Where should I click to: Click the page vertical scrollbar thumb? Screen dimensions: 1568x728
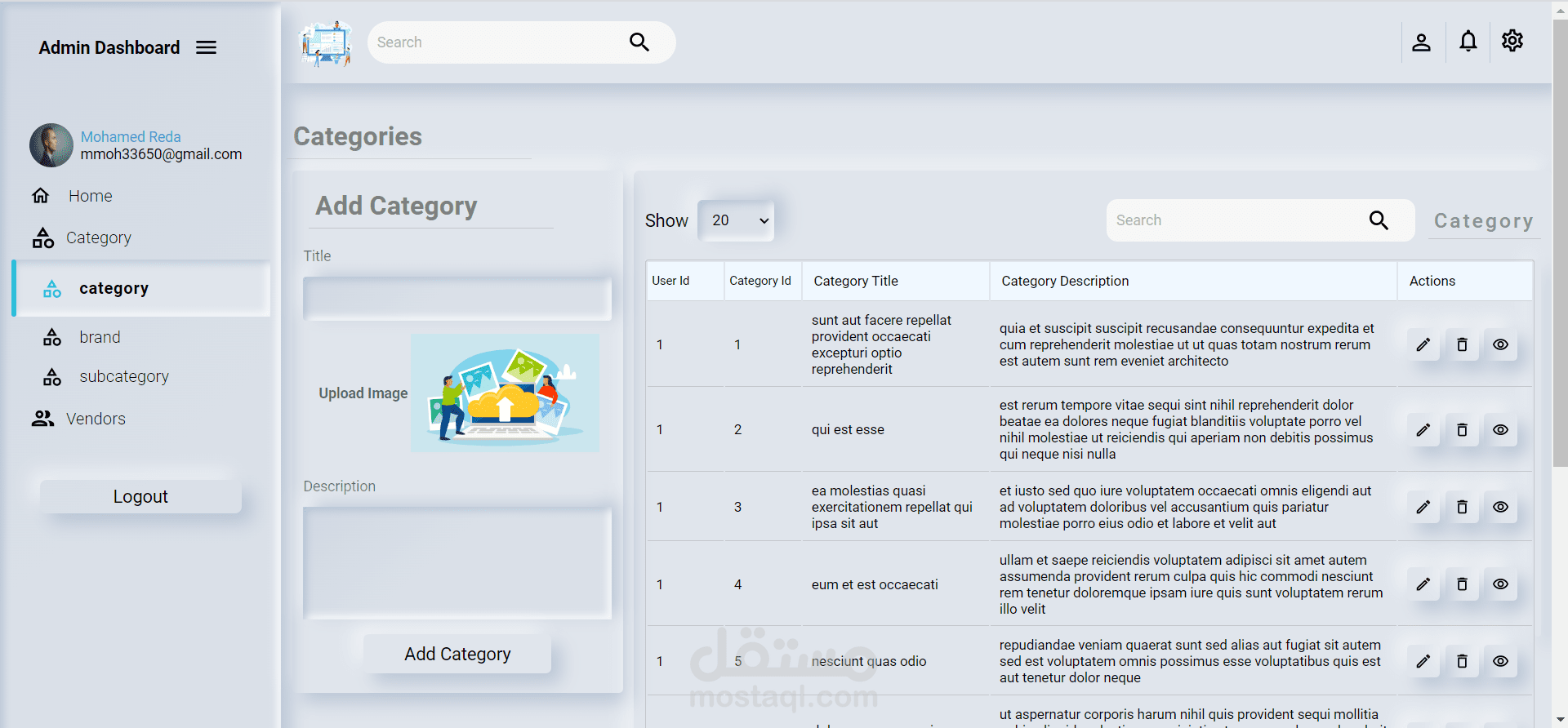coord(1560,242)
